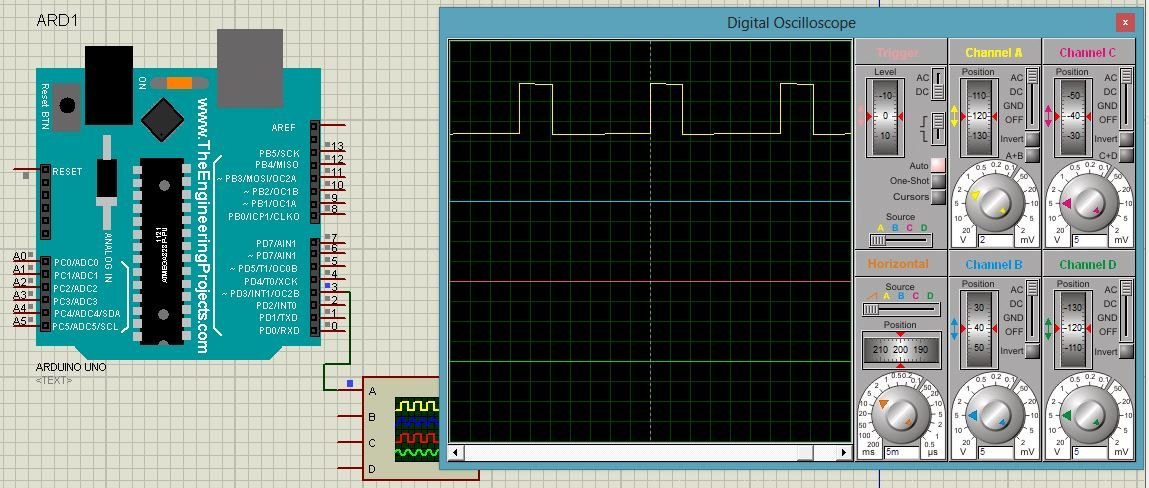
Task: Click the Trigger Source channel slider
Action: point(901,240)
